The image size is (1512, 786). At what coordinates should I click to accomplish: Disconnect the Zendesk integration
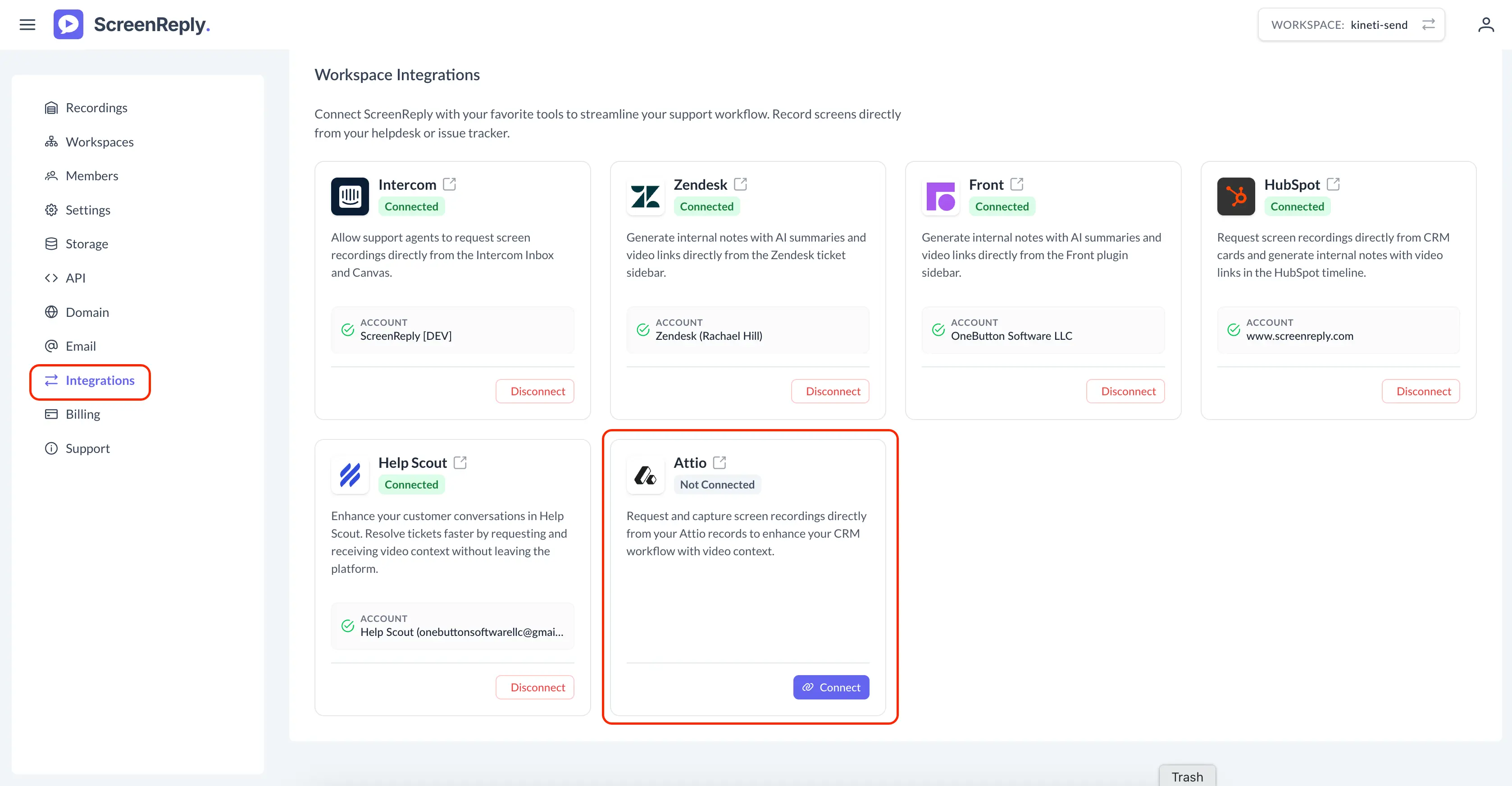tap(830, 392)
